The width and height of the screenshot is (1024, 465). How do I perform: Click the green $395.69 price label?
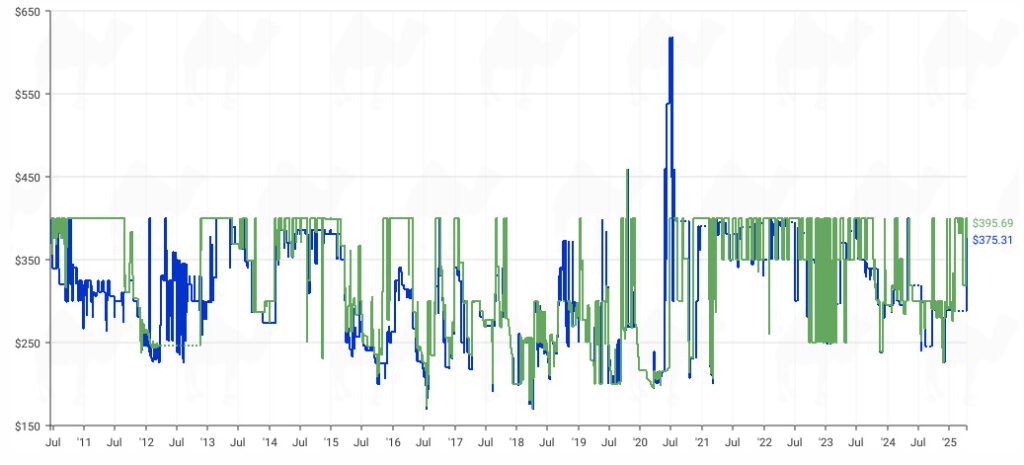(992, 222)
